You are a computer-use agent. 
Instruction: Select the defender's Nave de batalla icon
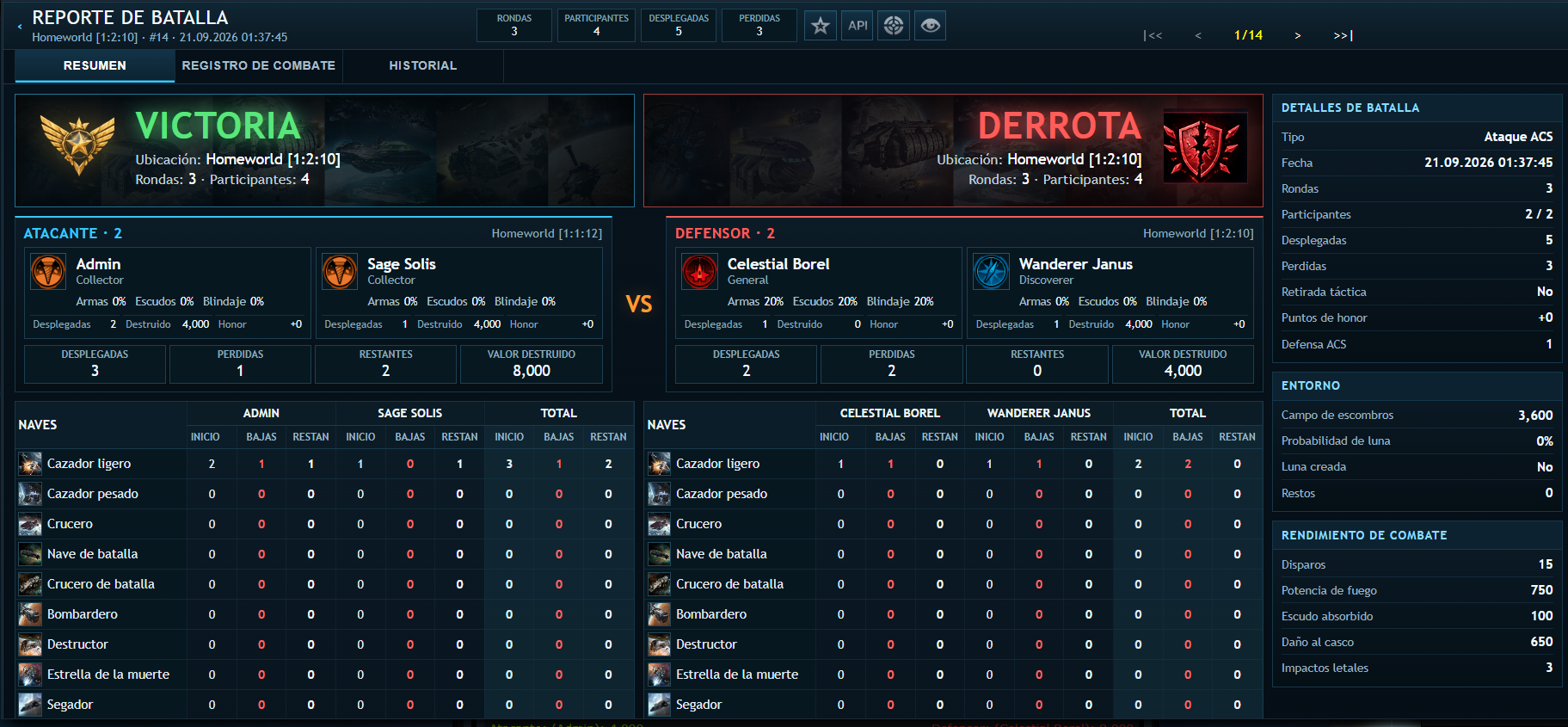pos(659,554)
